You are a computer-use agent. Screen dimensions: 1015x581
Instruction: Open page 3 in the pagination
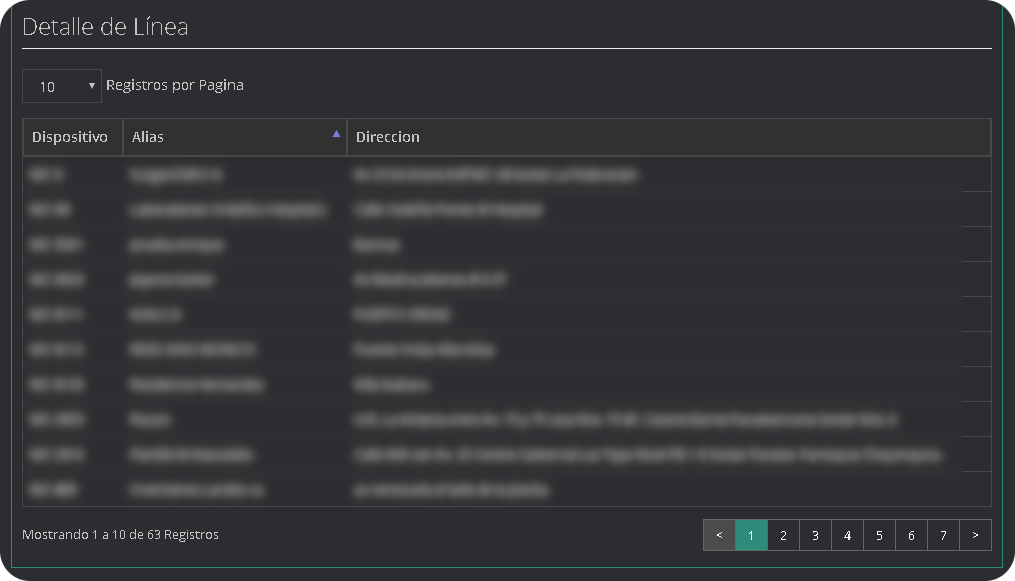(x=815, y=535)
